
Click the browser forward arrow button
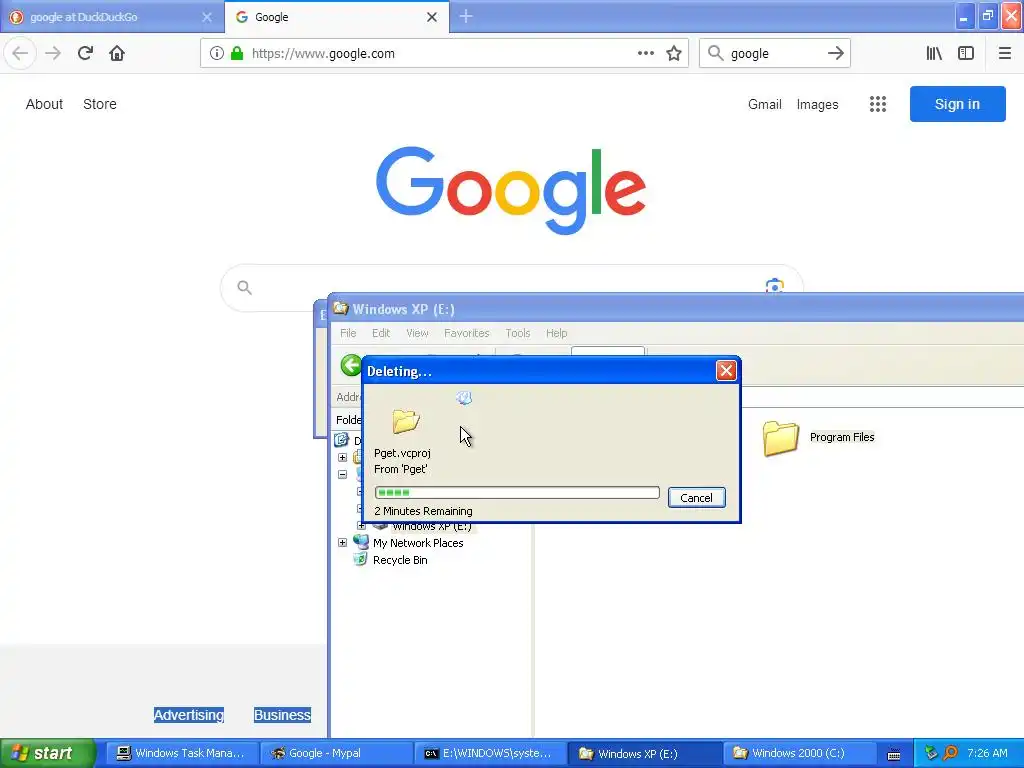point(54,53)
